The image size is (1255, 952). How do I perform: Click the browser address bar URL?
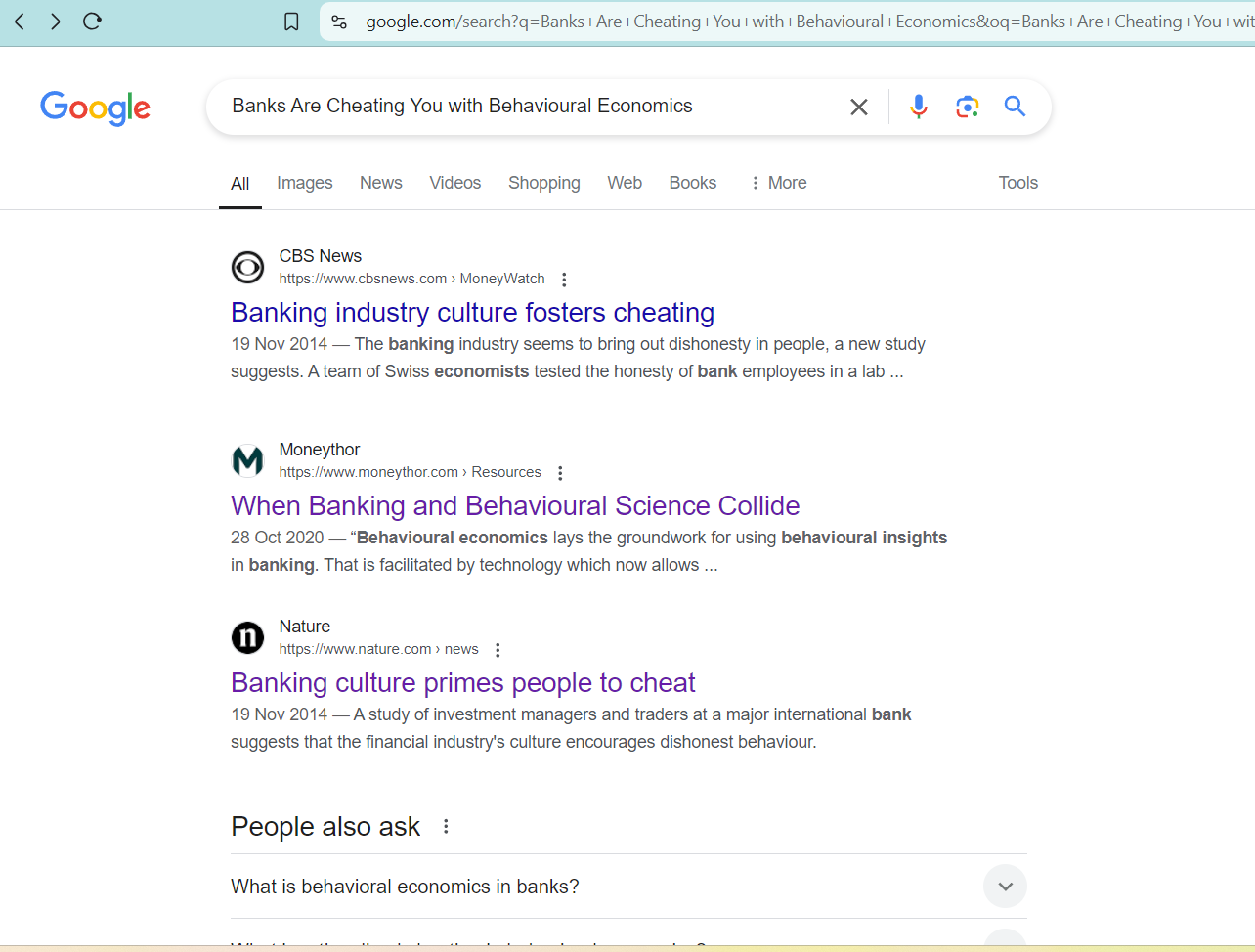click(809, 22)
